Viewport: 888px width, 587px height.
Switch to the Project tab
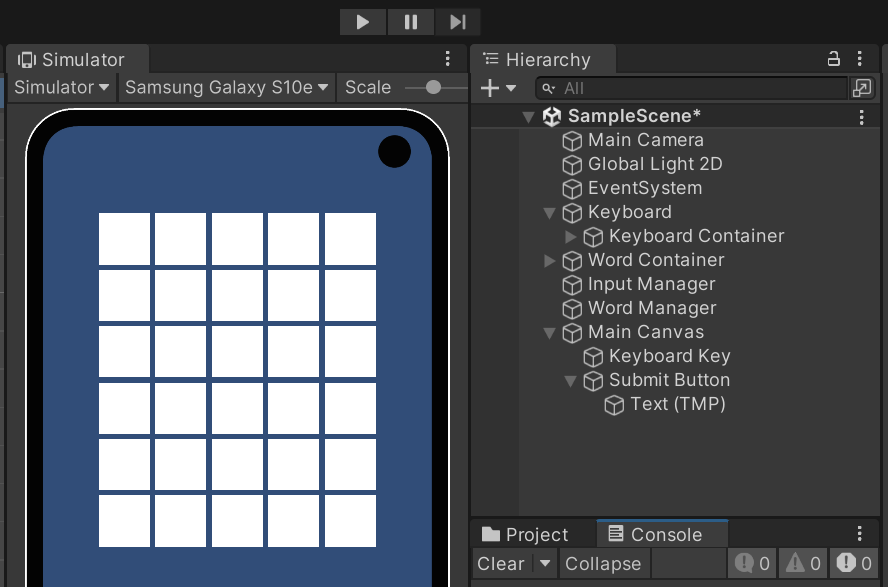tap(525, 534)
